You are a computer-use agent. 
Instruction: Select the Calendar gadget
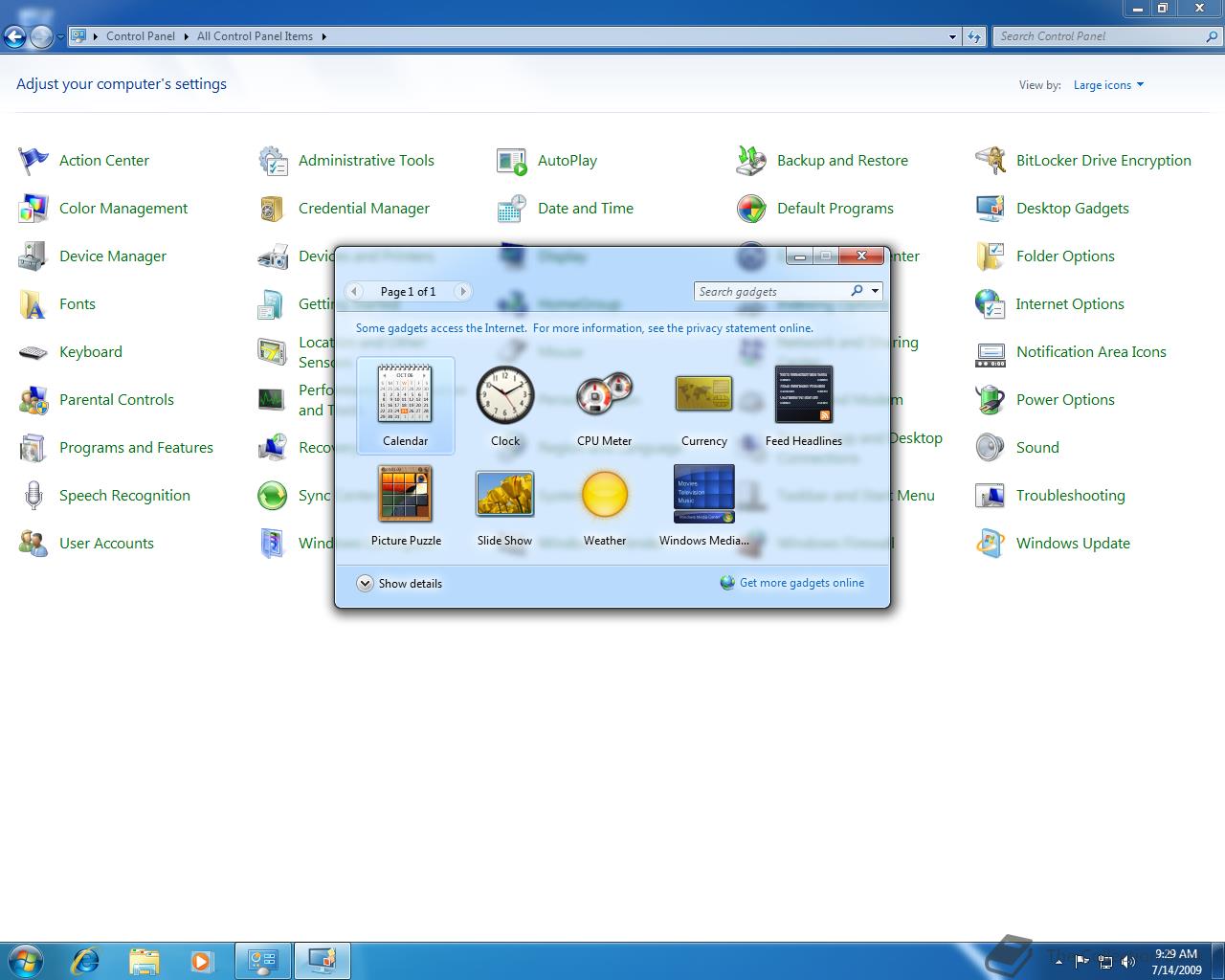tap(405, 405)
